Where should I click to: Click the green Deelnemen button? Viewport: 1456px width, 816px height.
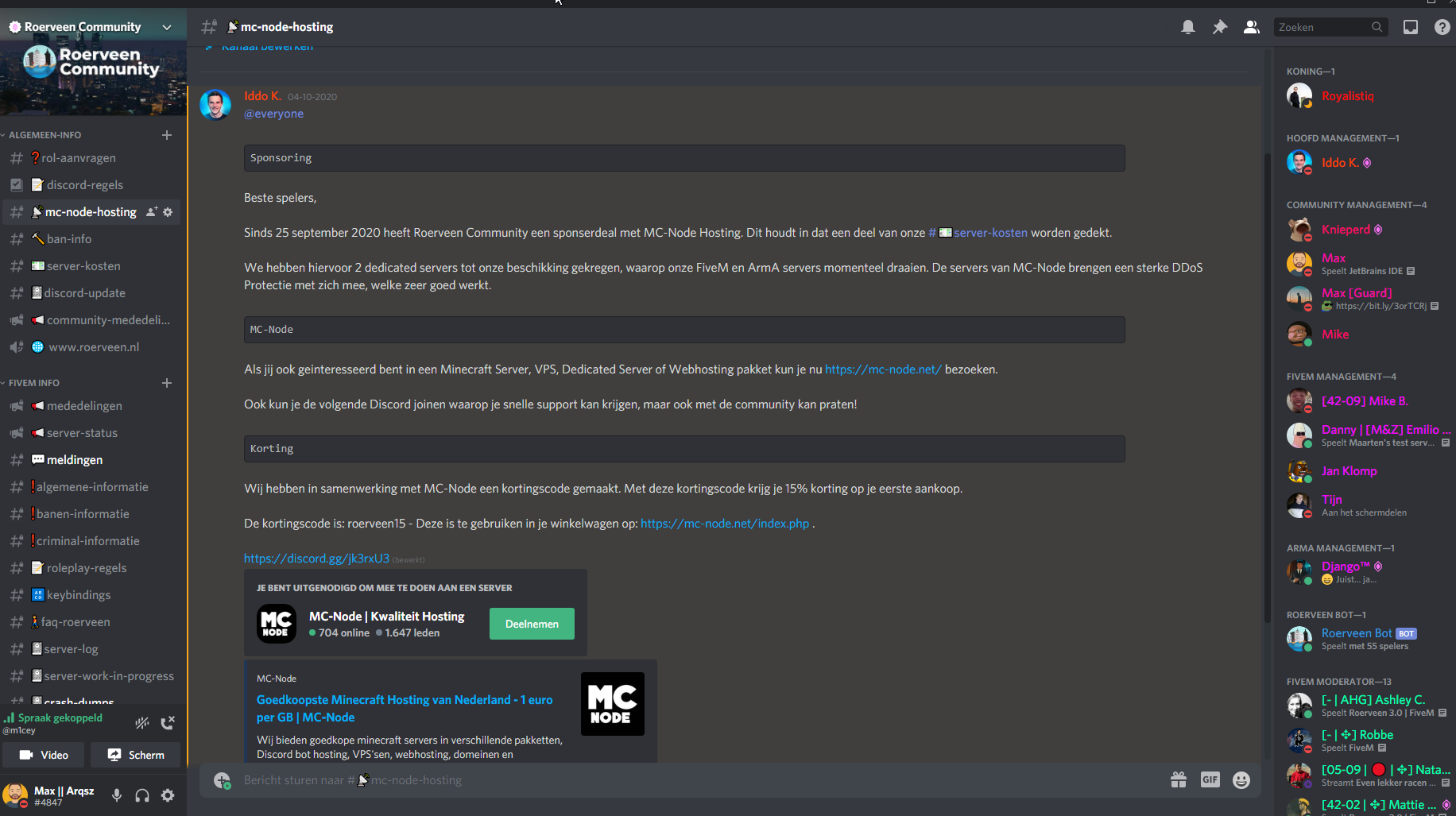tap(532, 624)
